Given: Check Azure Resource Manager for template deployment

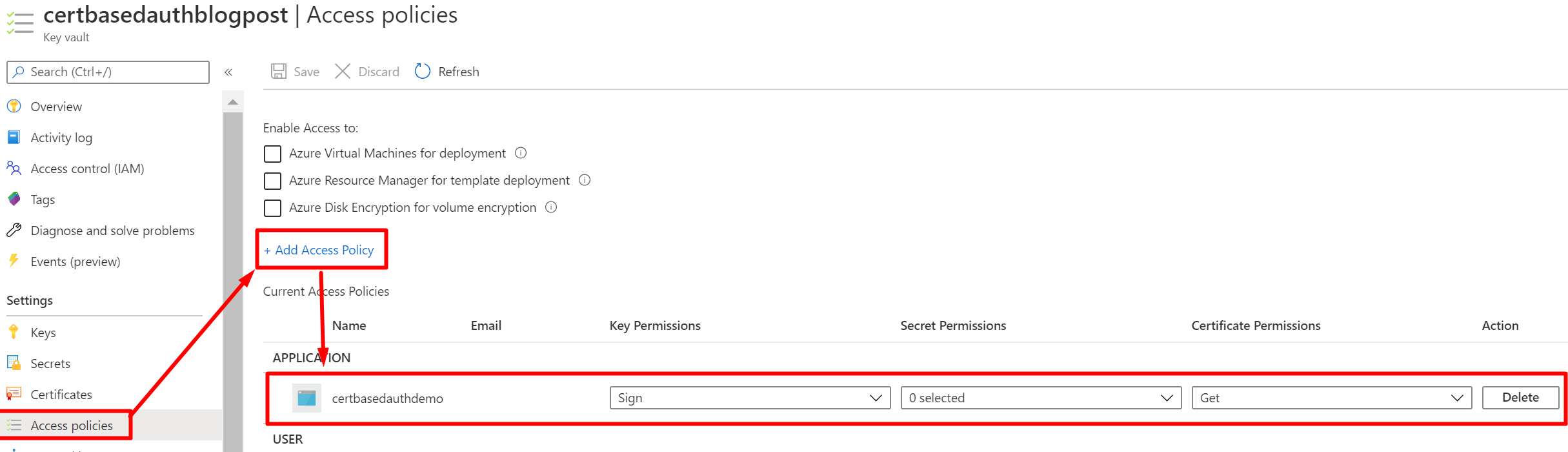Looking at the screenshot, I should pos(272,181).
